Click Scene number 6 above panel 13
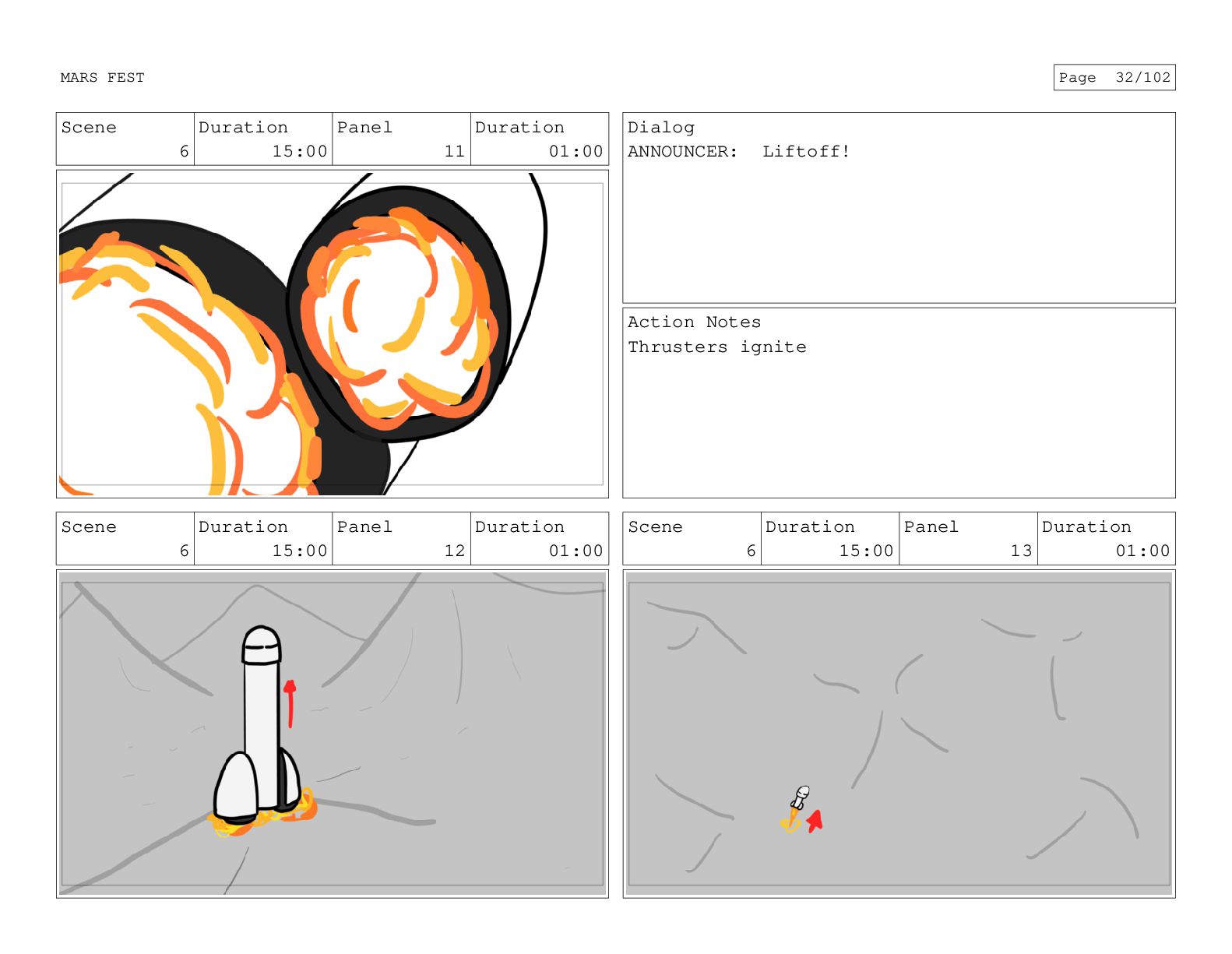 pos(751,551)
